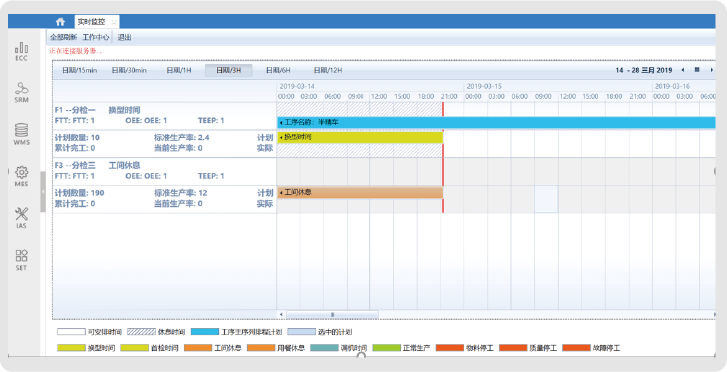Click the 首检时间 legend swatch

(134, 348)
